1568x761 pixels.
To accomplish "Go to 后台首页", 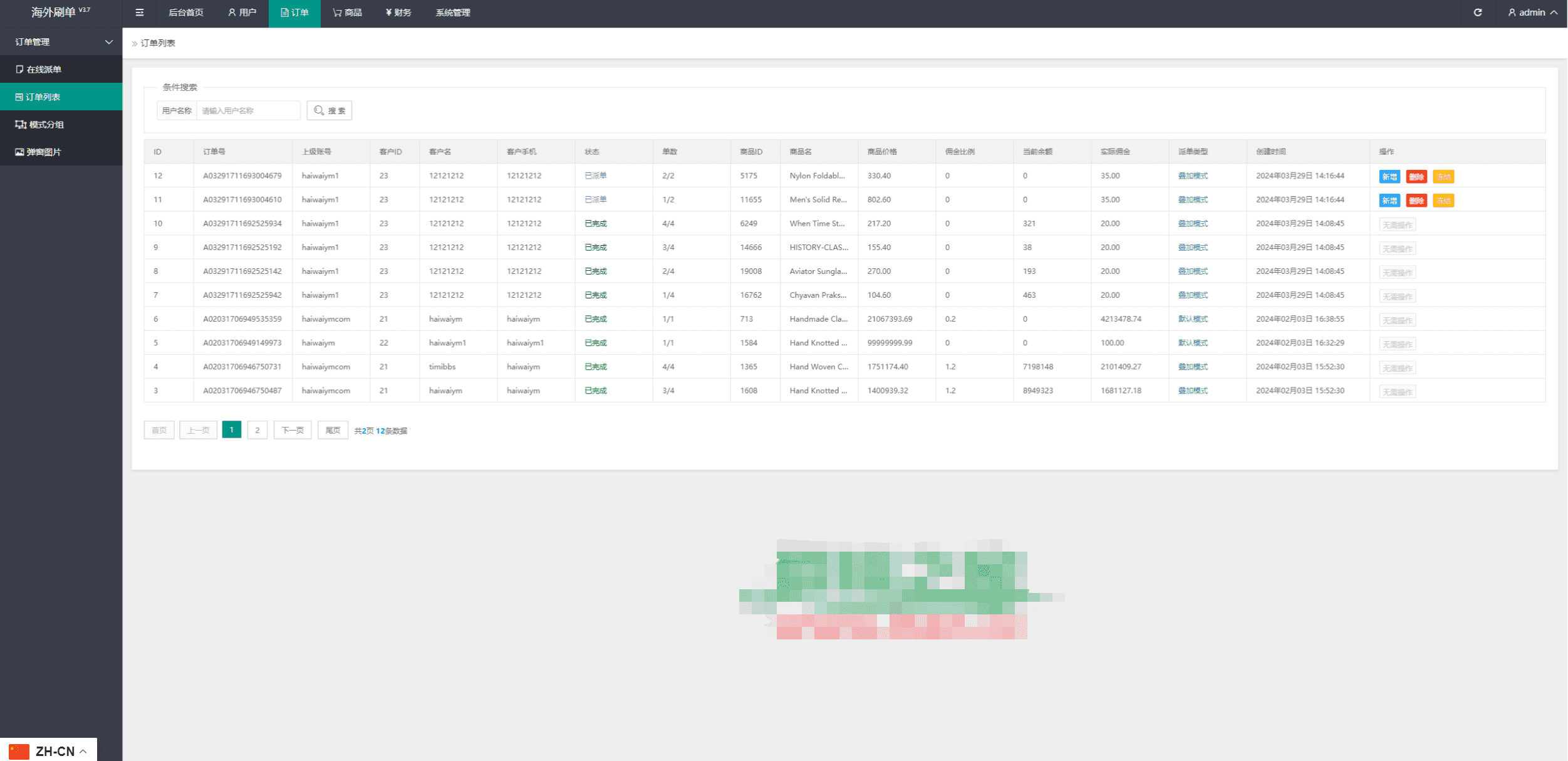I will click(186, 13).
